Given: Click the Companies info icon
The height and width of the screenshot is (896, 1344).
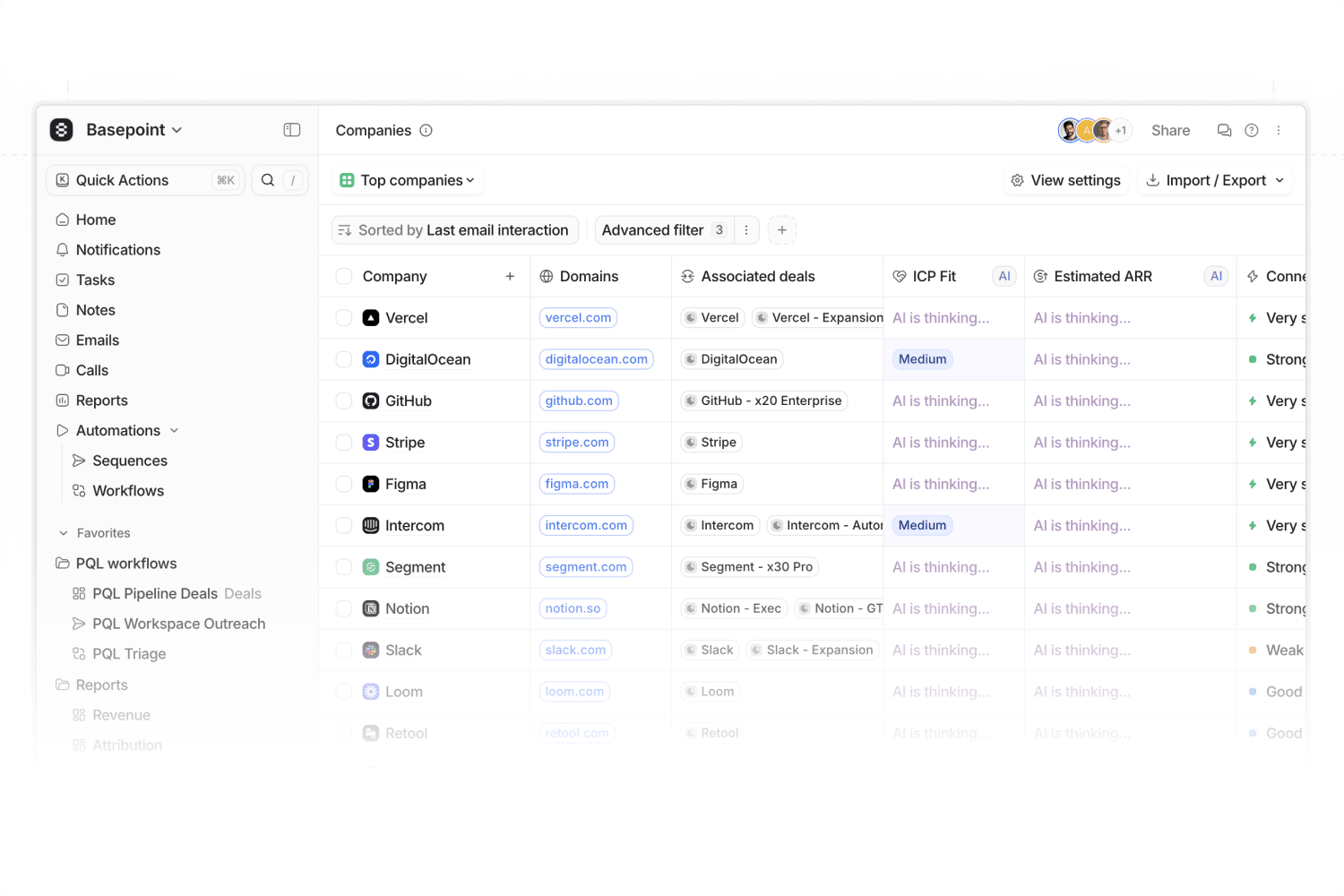Looking at the screenshot, I should (x=426, y=130).
